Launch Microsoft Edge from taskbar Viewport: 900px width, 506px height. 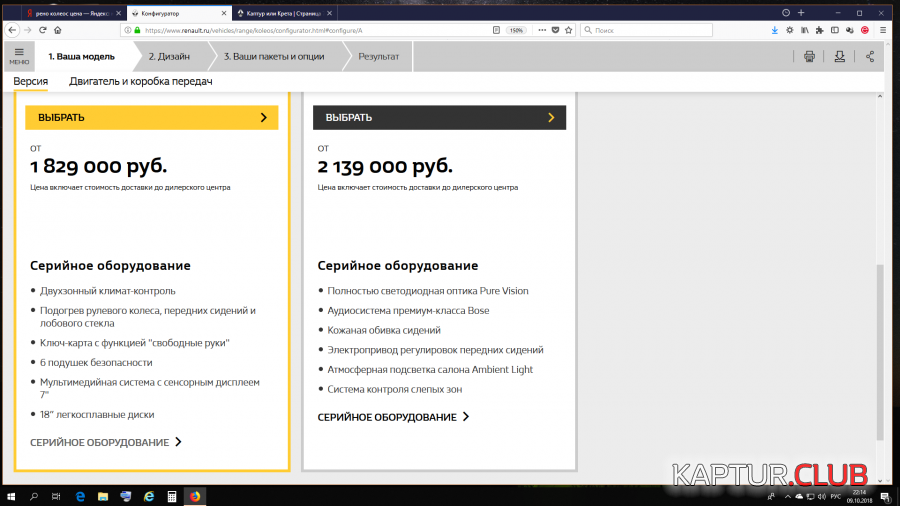80,496
